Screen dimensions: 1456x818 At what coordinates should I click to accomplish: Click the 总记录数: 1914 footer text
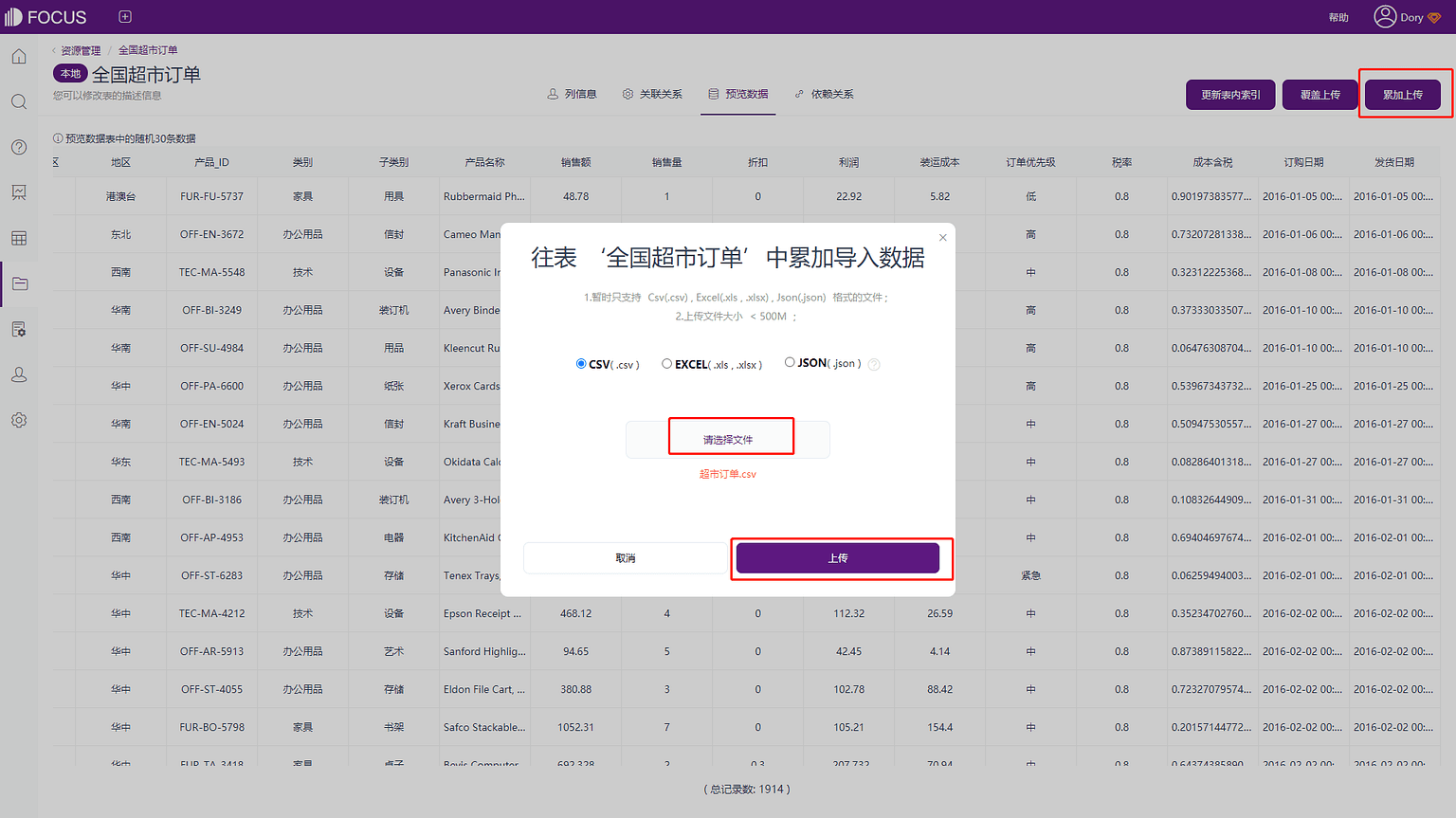point(747,789)
